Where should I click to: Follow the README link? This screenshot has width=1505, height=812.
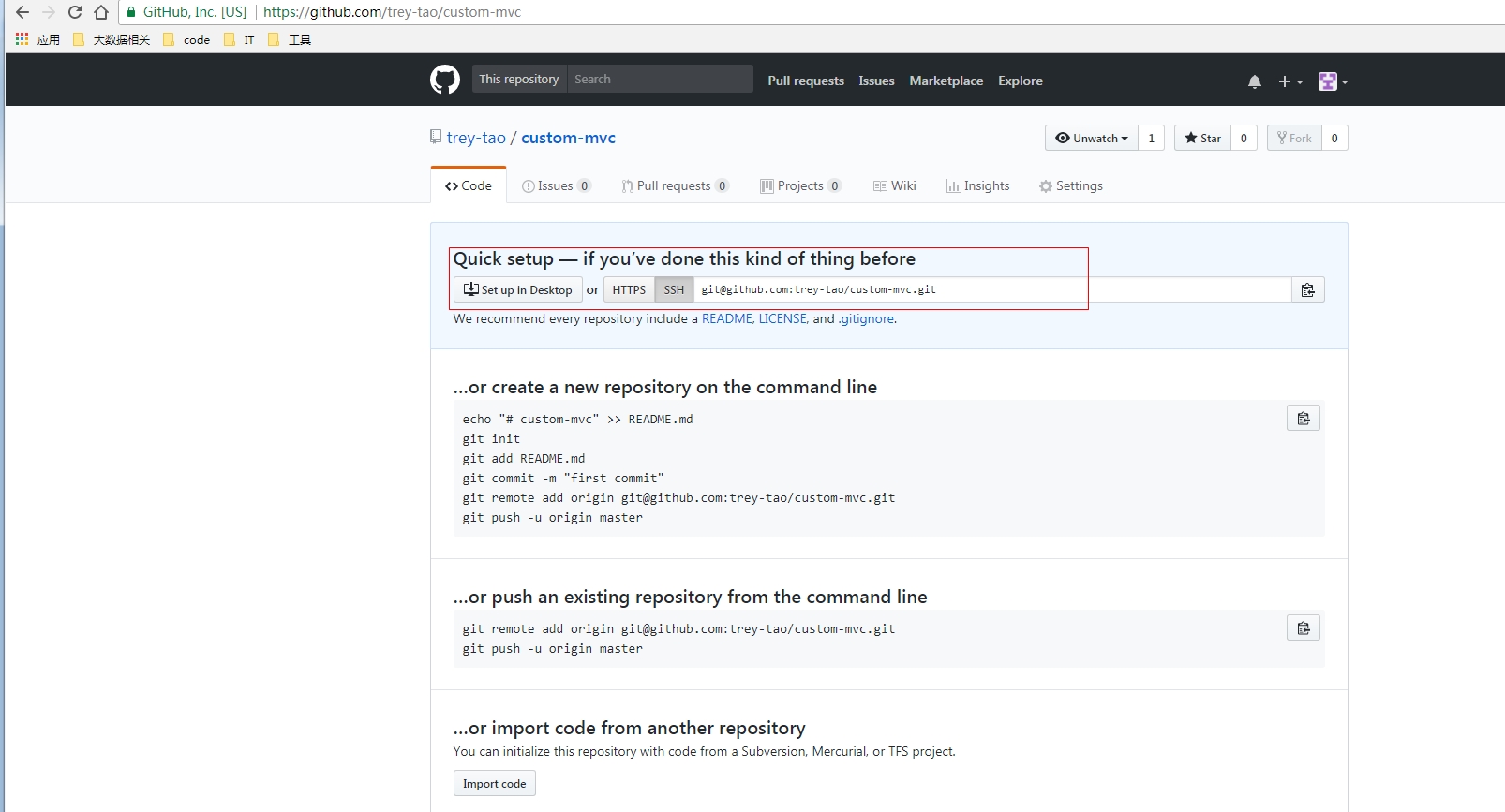[726, 318]
